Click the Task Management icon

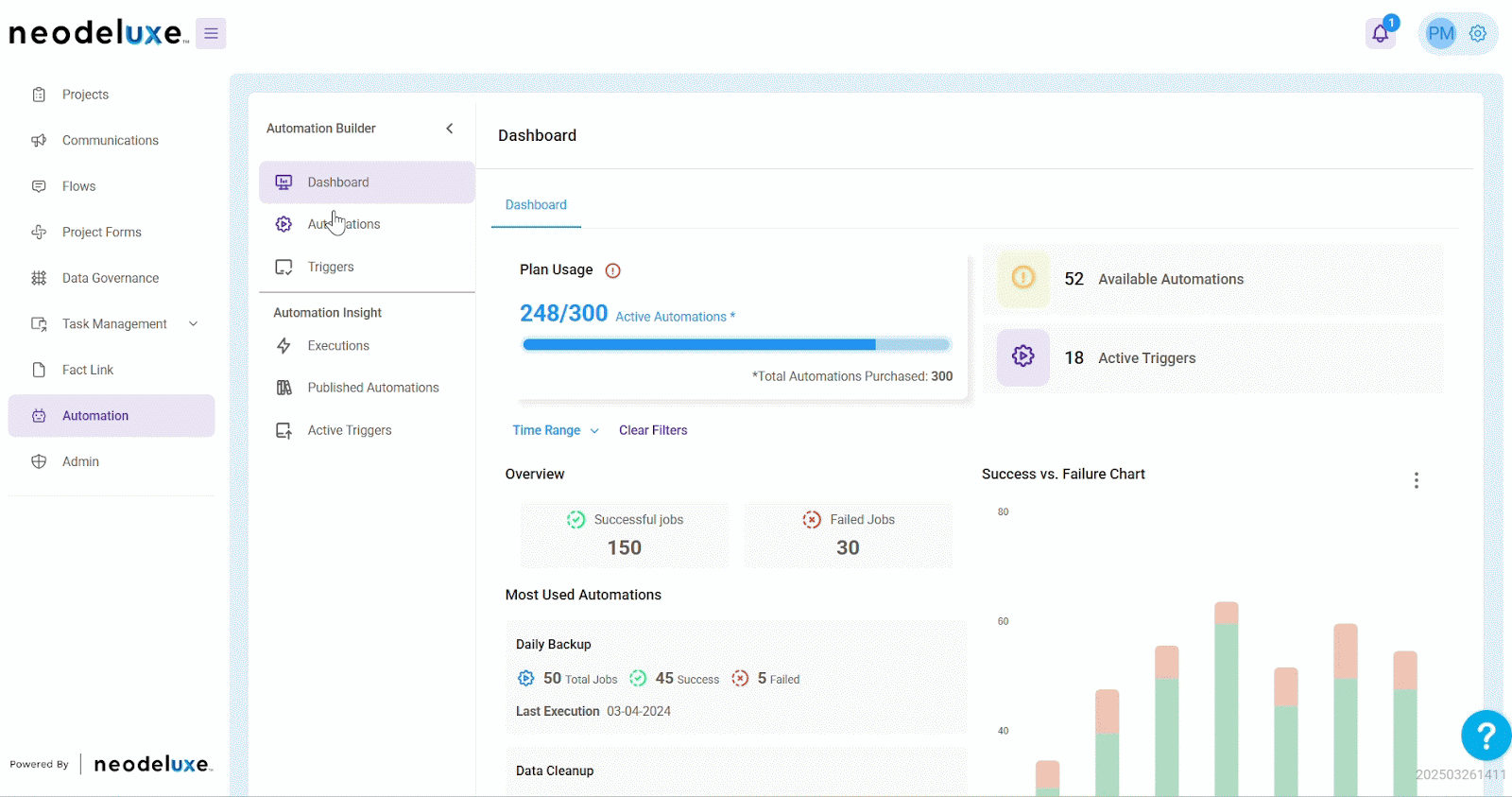(39, 323)
